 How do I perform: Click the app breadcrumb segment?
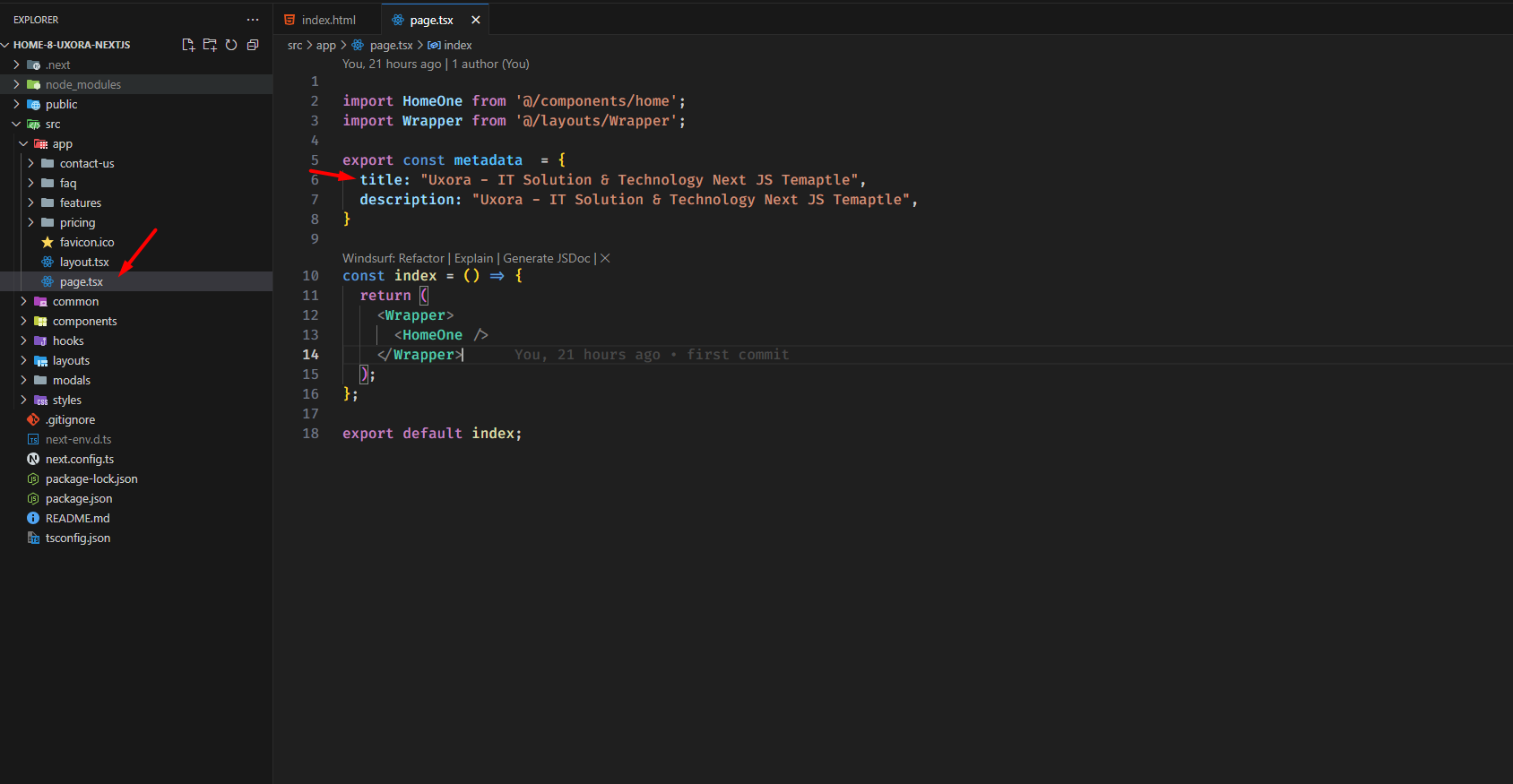click(326, 45)
